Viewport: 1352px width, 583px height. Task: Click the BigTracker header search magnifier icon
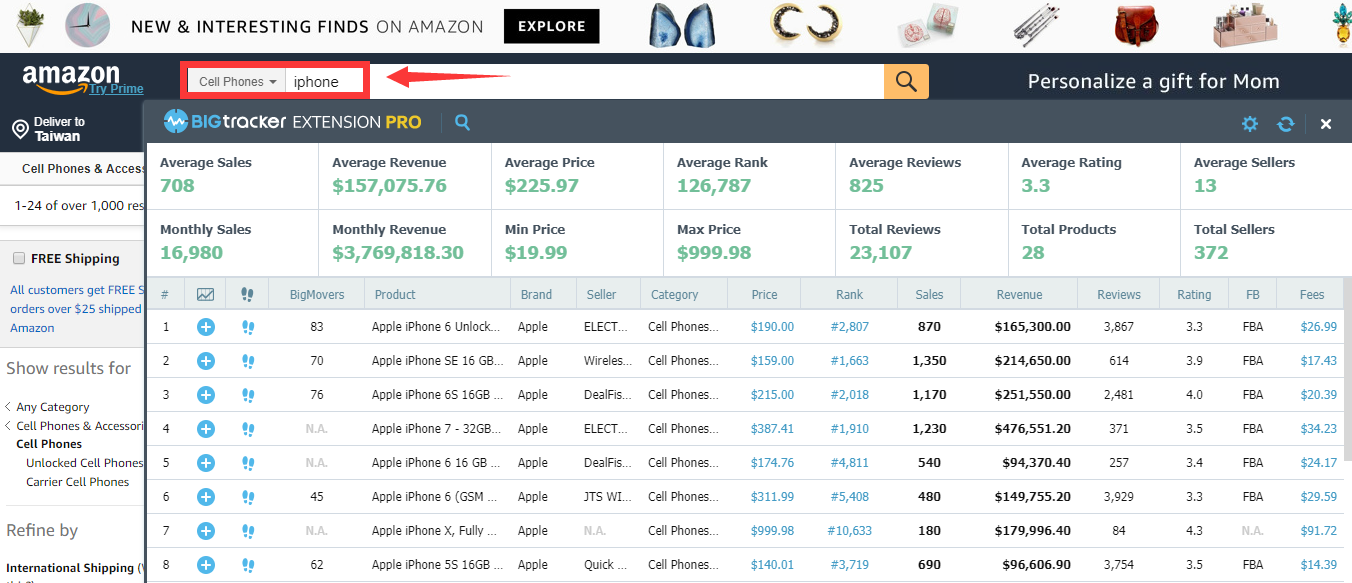pyautogui.click(x=462, y=122)
